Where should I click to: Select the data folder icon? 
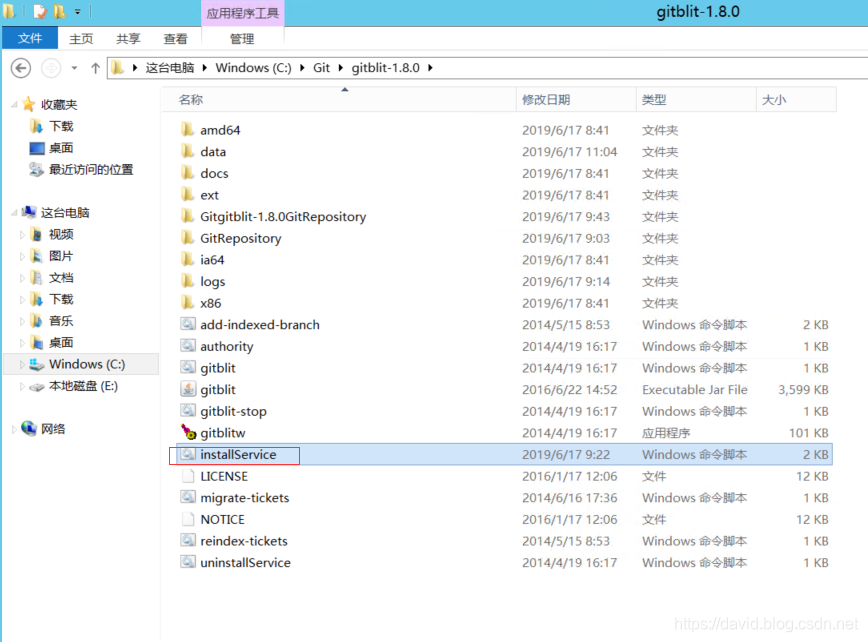click(188, 152)
